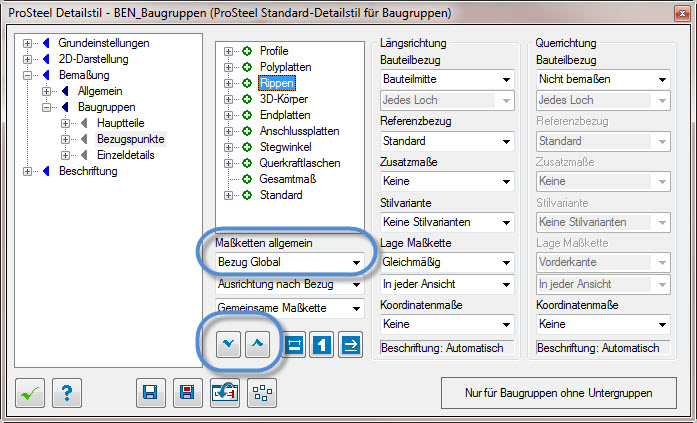
Task: Click the green icon next to Profile
Action: tap(247, 51)
